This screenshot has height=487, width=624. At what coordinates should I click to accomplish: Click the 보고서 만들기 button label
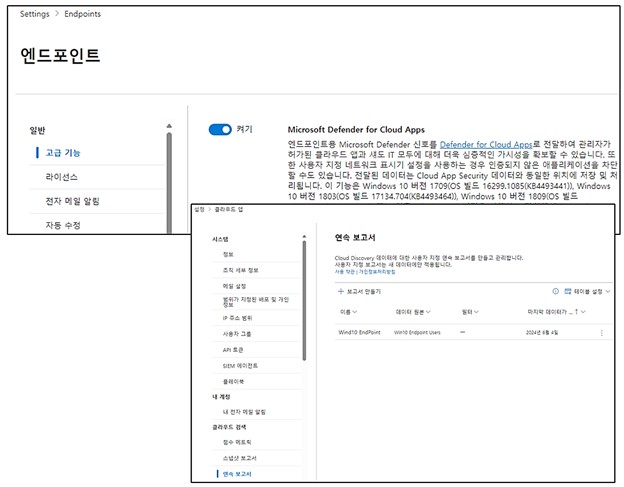tap(364, 292)
